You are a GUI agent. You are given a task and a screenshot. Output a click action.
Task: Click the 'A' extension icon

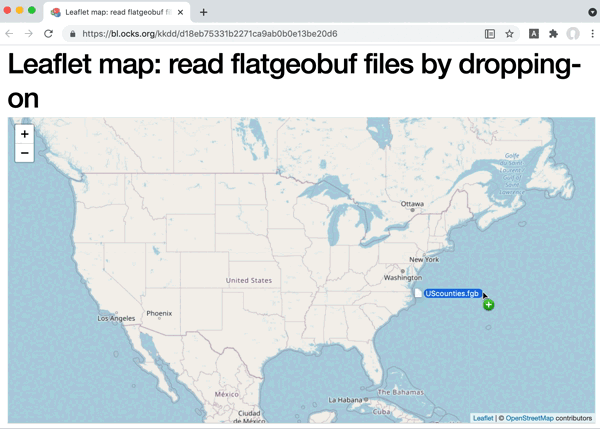point(534,34)
